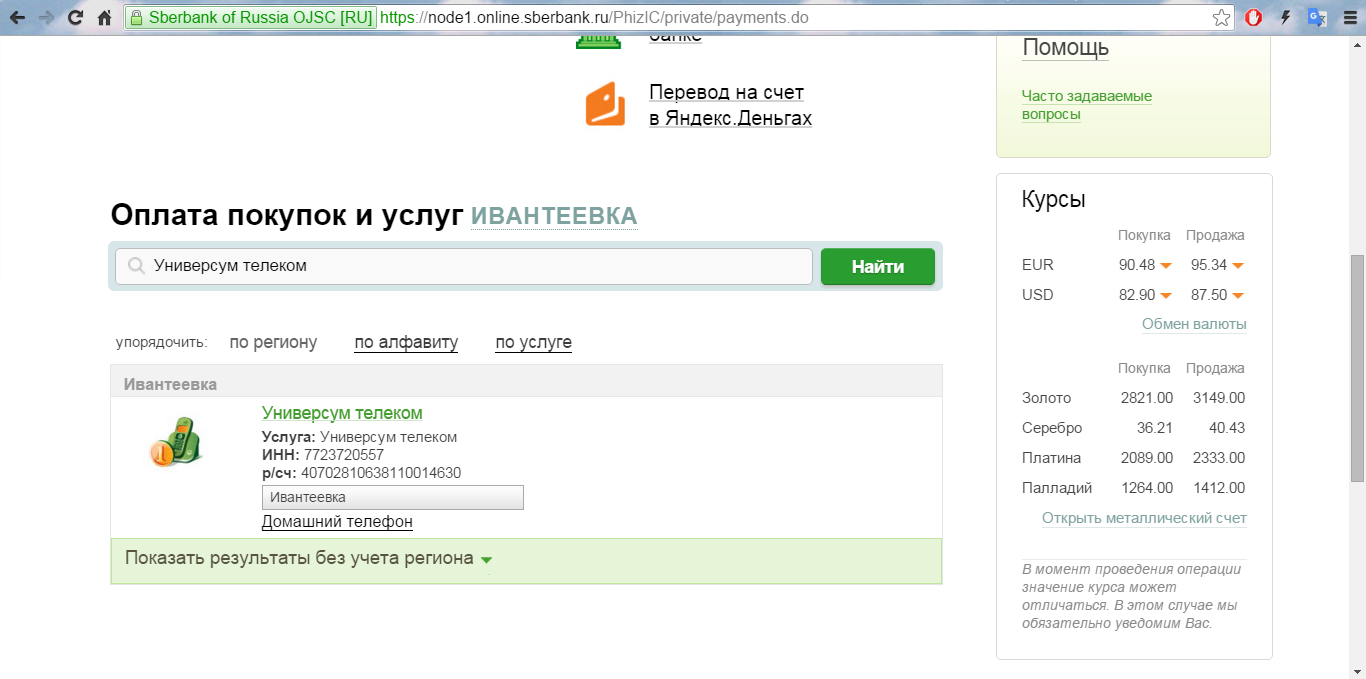This screenshot has height=679, width=1366.
Task: Open the red Opera extension icon
Action: pos(1253,18)
